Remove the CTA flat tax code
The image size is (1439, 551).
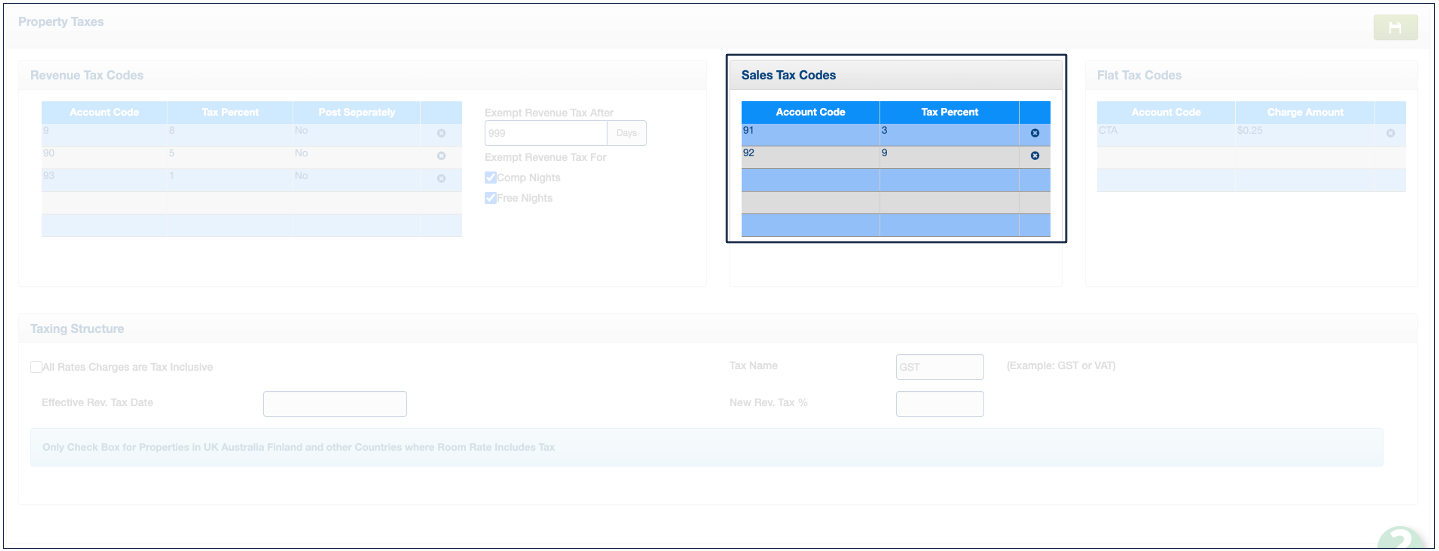tap(1390, 133)
